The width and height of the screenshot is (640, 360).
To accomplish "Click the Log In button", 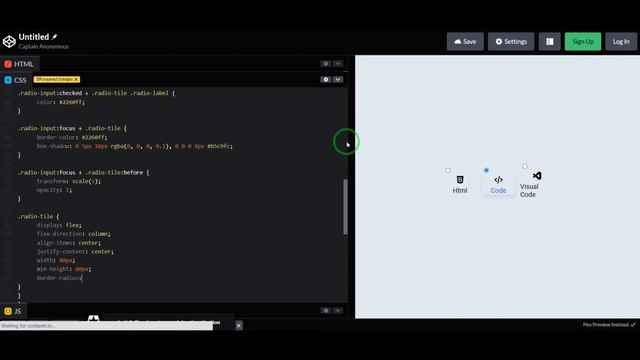I will 621,41.
